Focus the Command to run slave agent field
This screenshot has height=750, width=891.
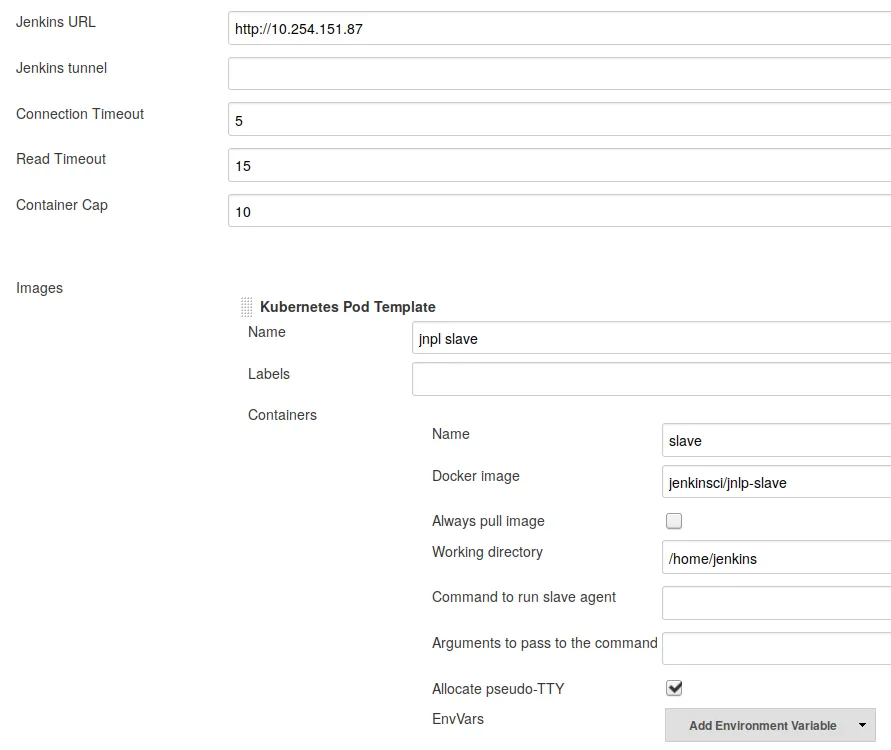point(775,603)
